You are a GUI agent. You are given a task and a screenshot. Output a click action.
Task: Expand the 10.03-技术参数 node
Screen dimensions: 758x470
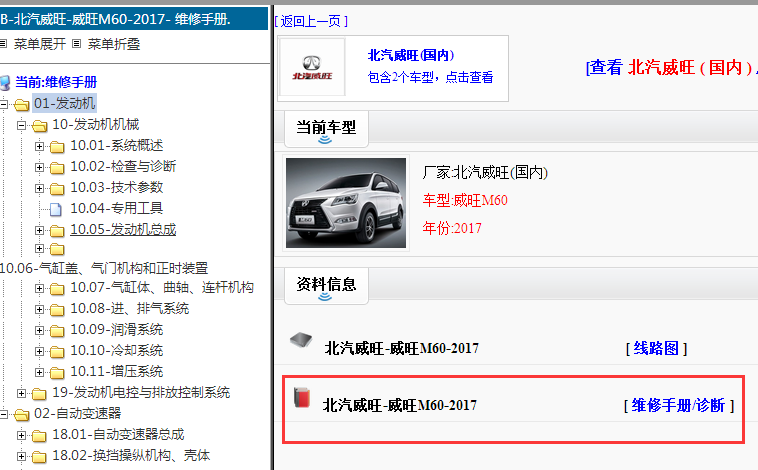pyautogui.click(x=40, y=188)
